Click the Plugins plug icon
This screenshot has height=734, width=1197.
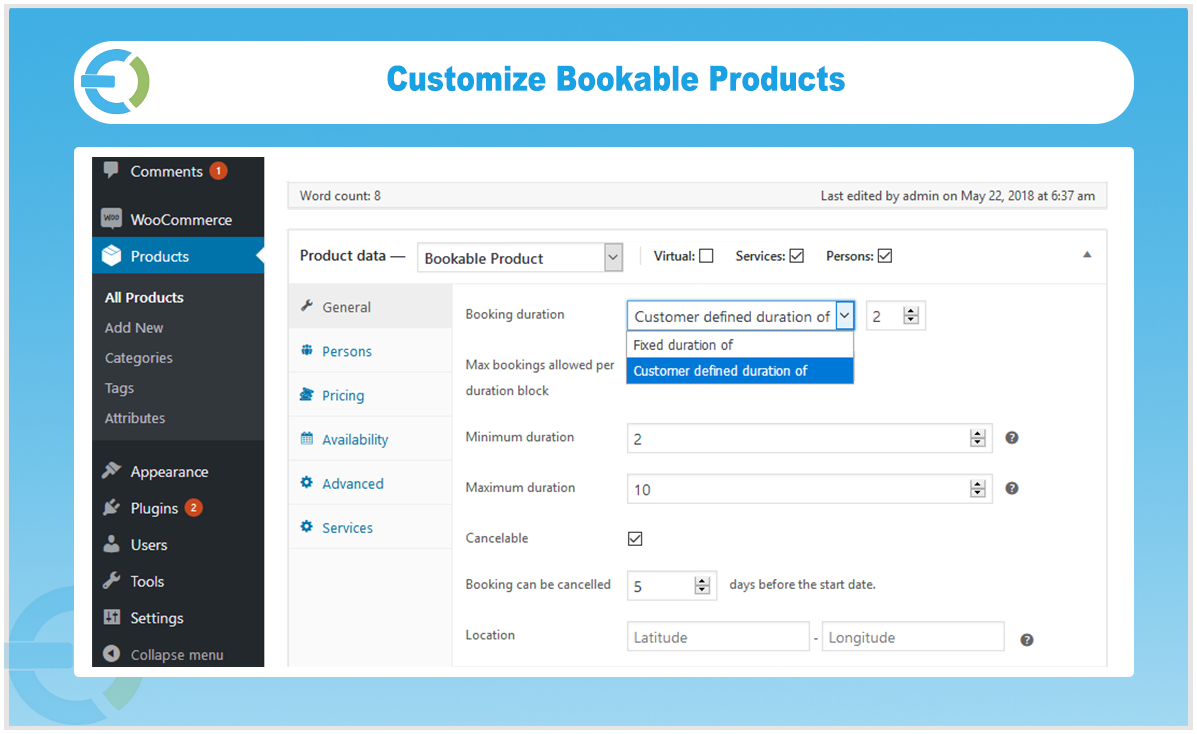112,508
